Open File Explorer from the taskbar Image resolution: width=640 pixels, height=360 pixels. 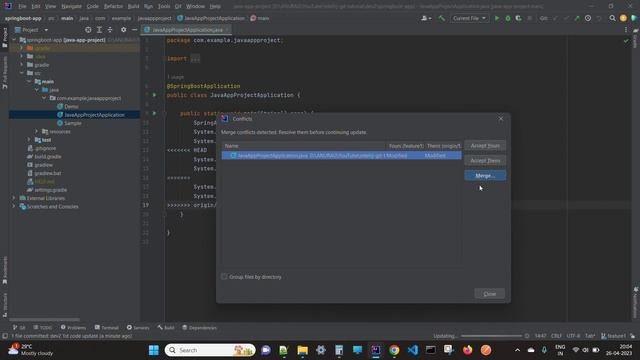coord(302,350)
